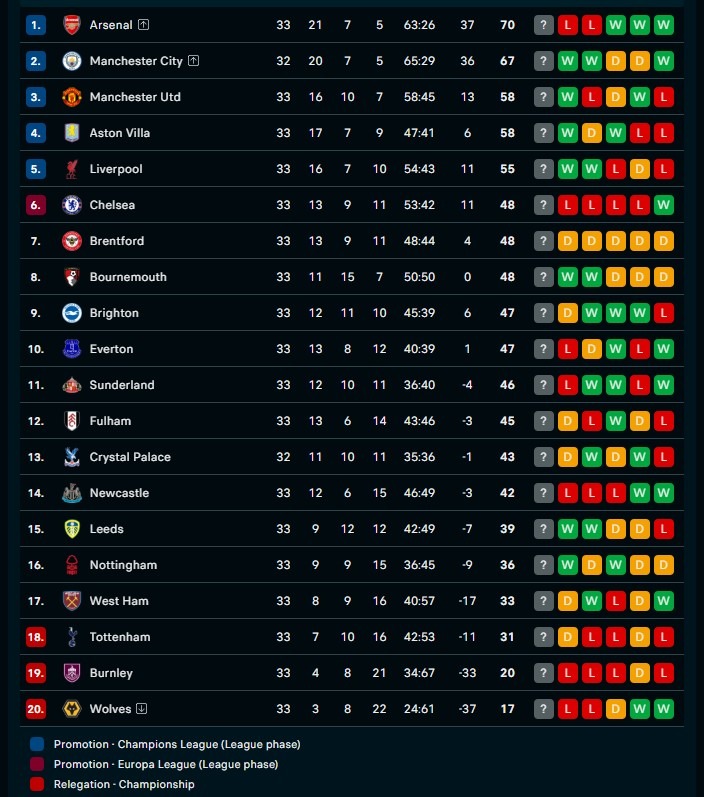Click the Europa League promotion legend text
The width and height of the screenshot is (704, 797).
pyautogui.click(x=166, y=764)
